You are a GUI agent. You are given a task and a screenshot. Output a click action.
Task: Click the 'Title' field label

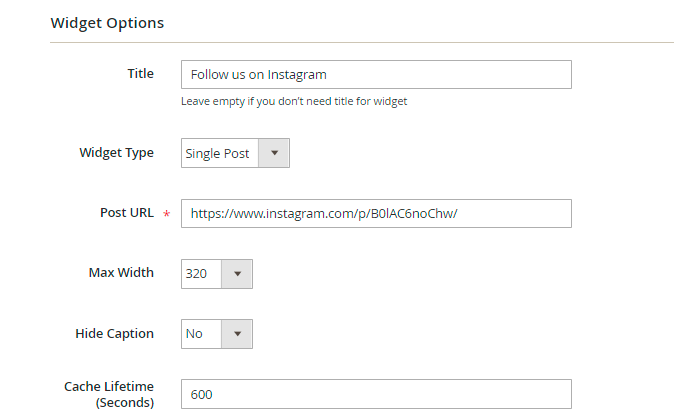pos(140,73)
